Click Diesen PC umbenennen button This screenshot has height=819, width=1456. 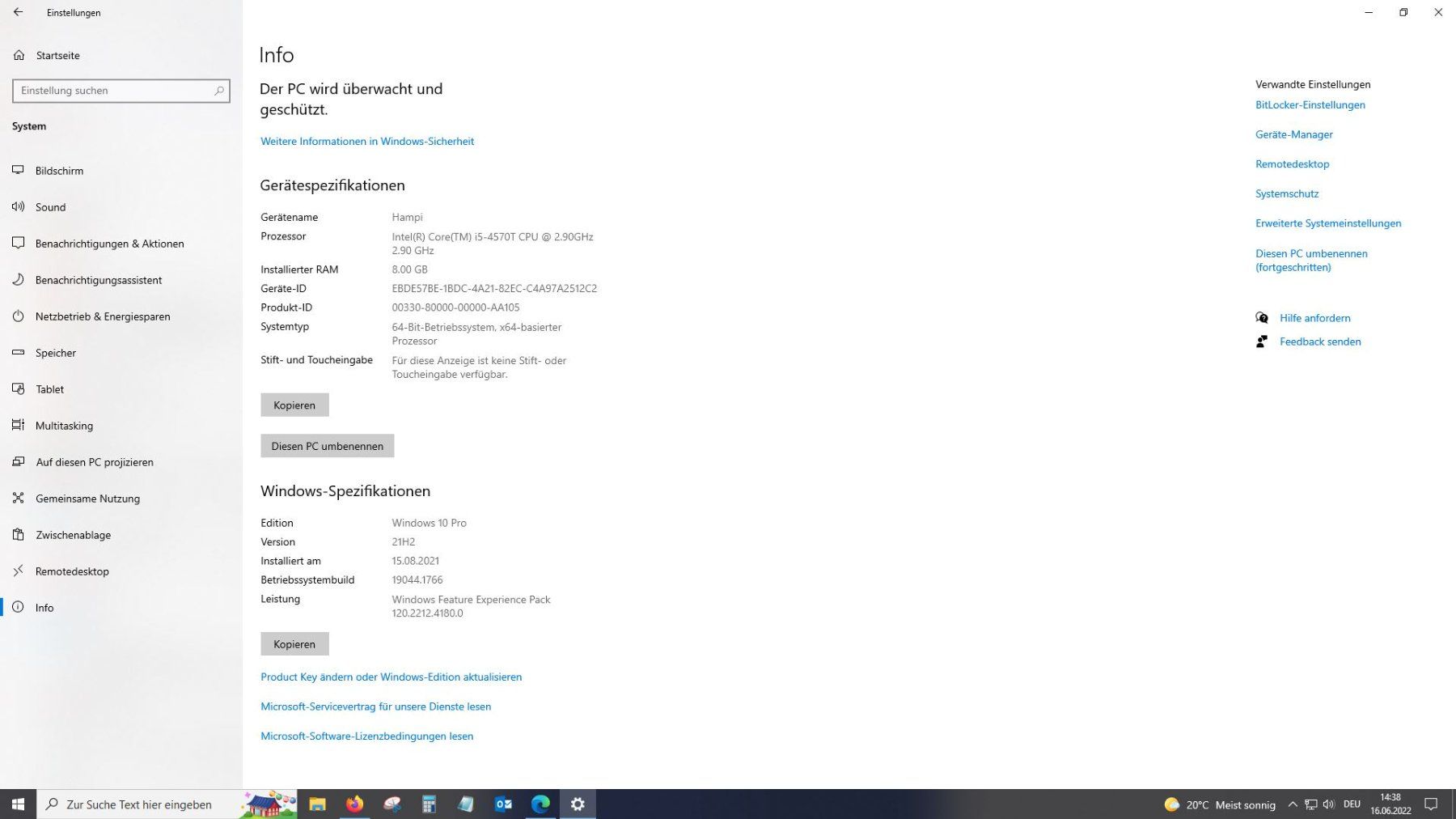(328, 446)
